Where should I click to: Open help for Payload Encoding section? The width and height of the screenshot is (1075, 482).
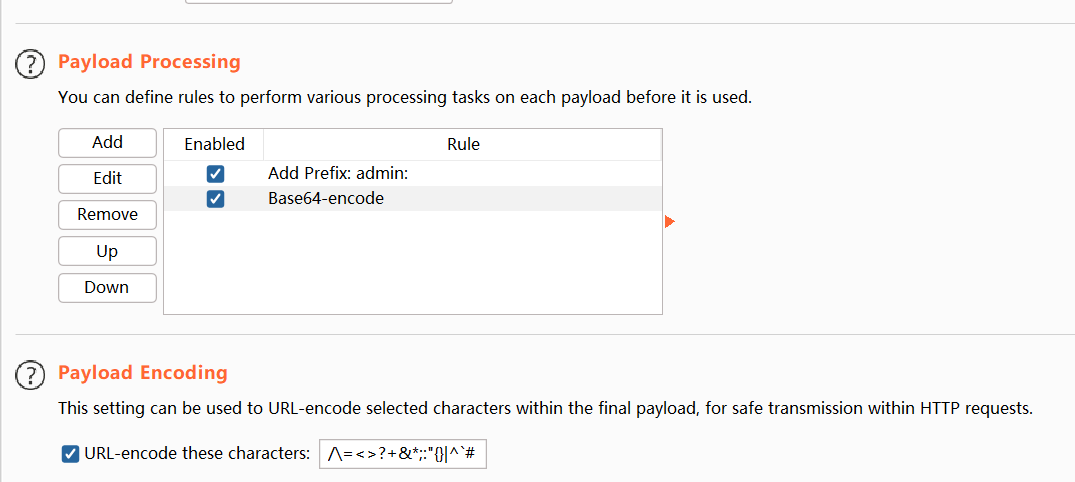coord(31,375)
